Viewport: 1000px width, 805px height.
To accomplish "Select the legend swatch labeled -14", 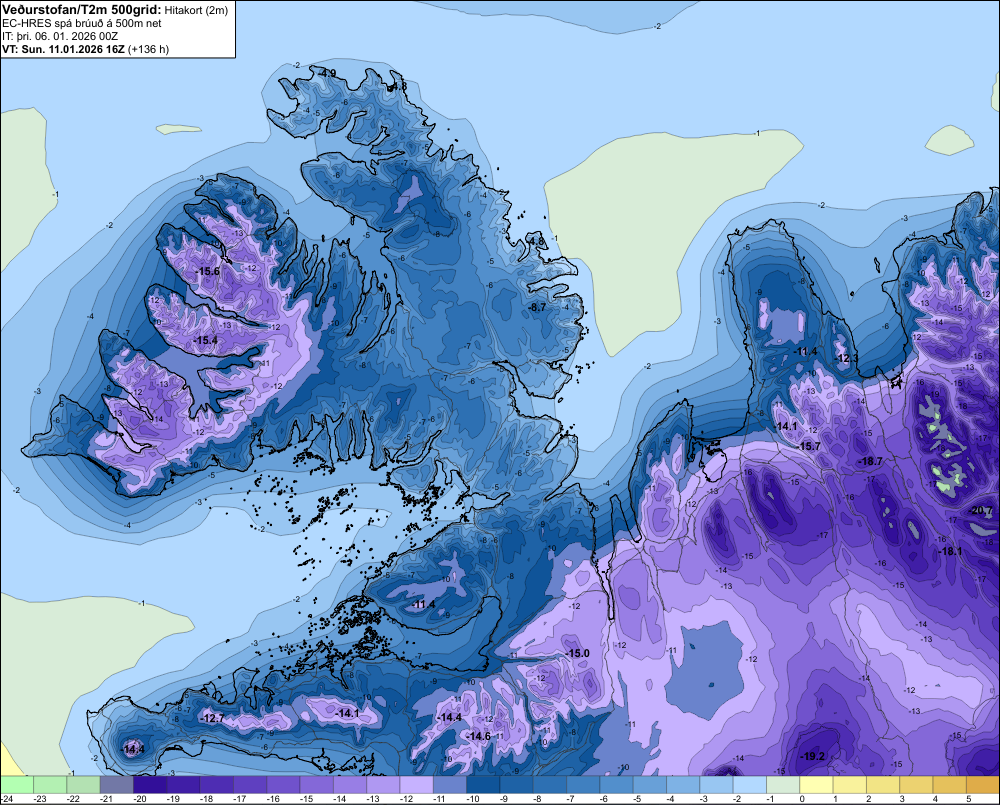I will (x=350, y=784).
